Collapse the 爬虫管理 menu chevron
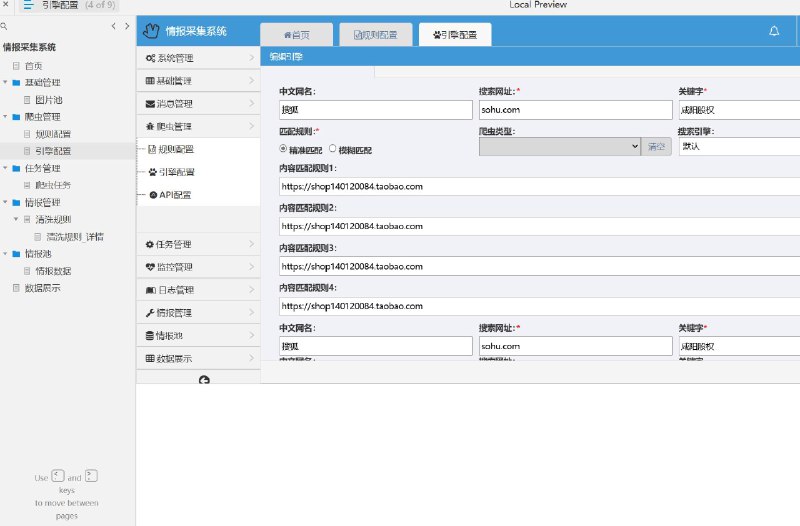 tap(252, 126)
